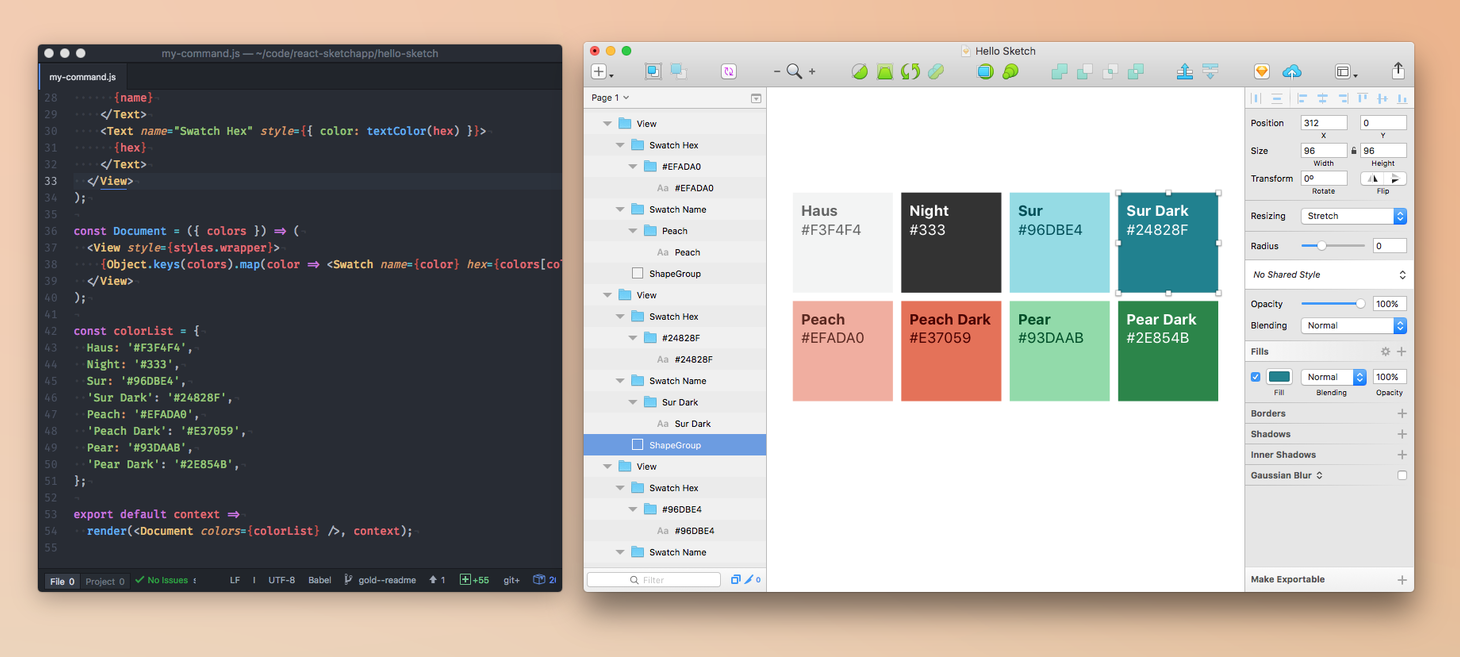Select the Rotate tool with circular arrows
The image size is (1460, 657).
910,72
